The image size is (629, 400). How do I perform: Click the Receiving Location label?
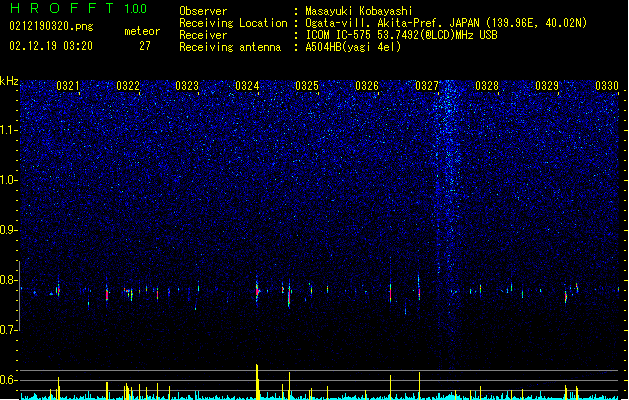point(233,23)
